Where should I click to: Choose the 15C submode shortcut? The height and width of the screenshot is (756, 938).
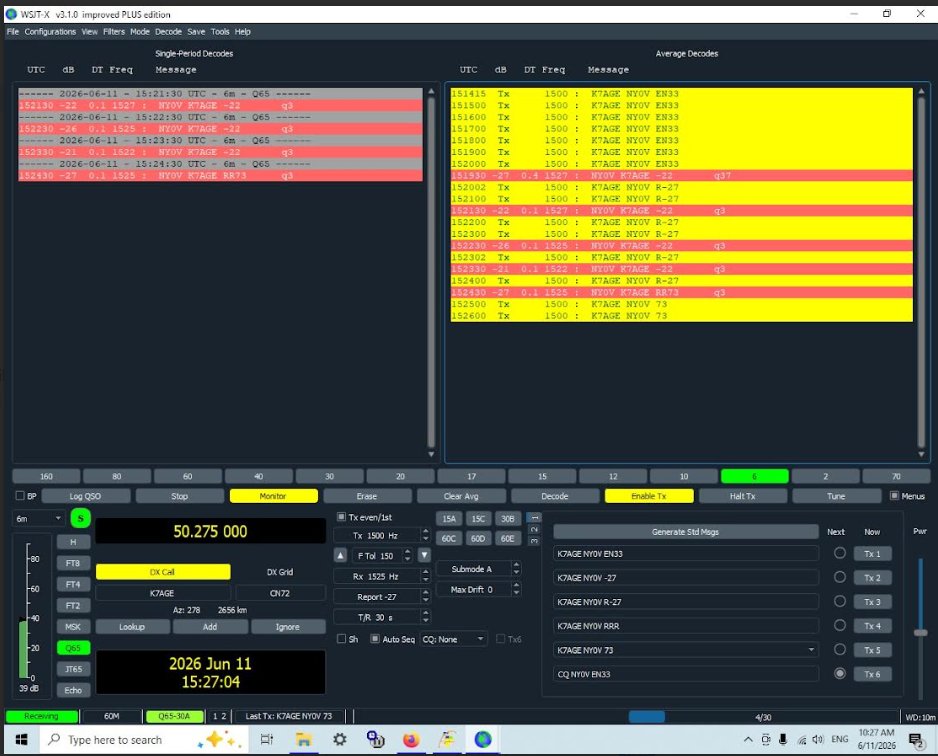[478, 519]
